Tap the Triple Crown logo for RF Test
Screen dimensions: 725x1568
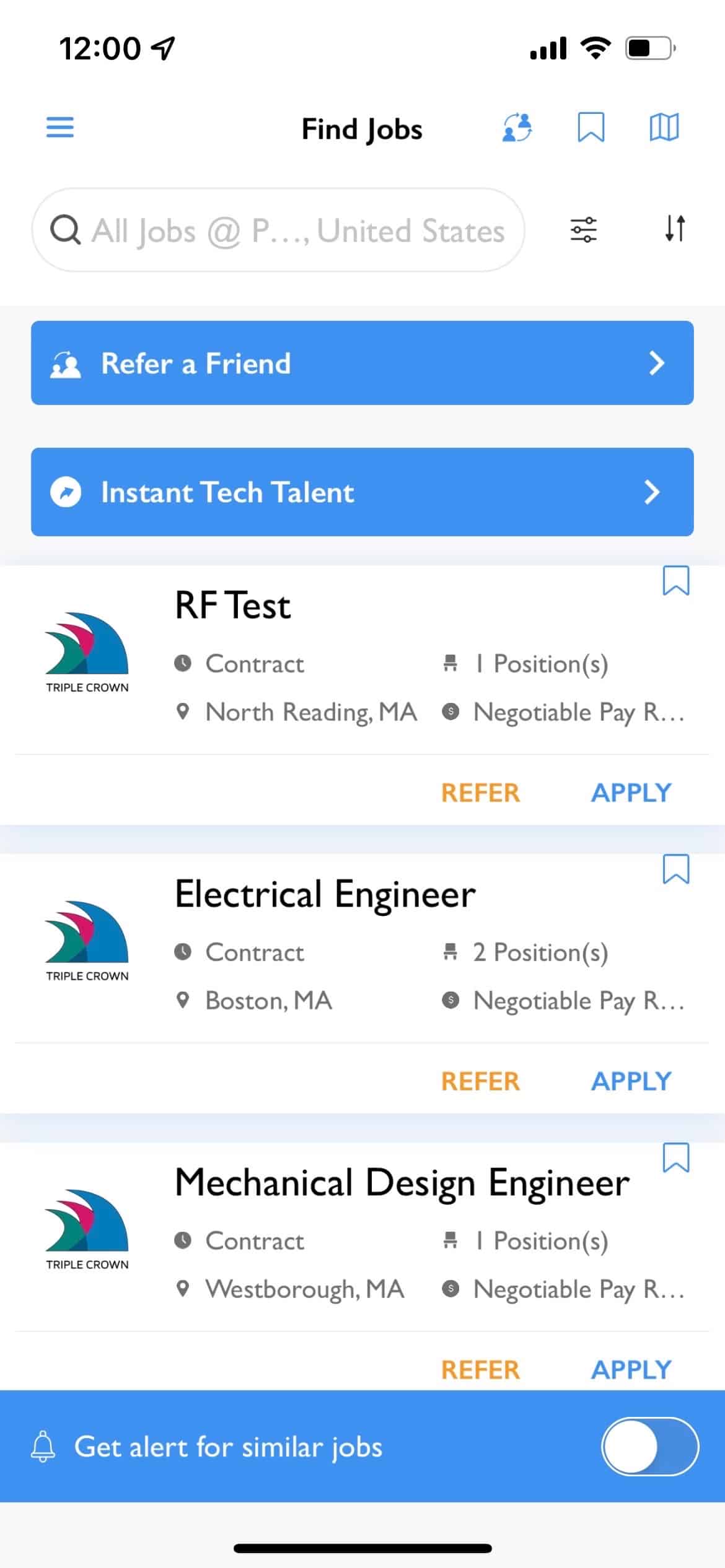(x=87, y=651)
